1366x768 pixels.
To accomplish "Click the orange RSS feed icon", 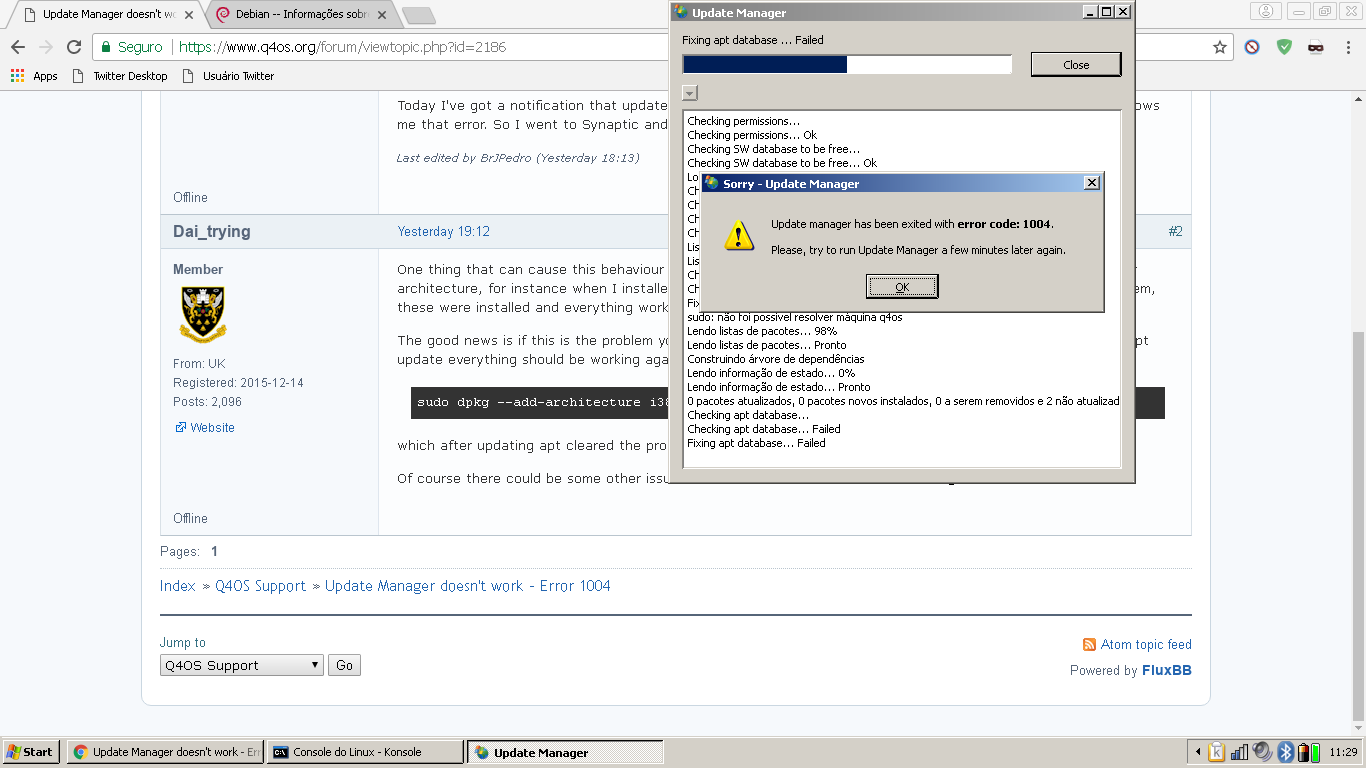I will pyautogui.click(x=1090, y=645).
